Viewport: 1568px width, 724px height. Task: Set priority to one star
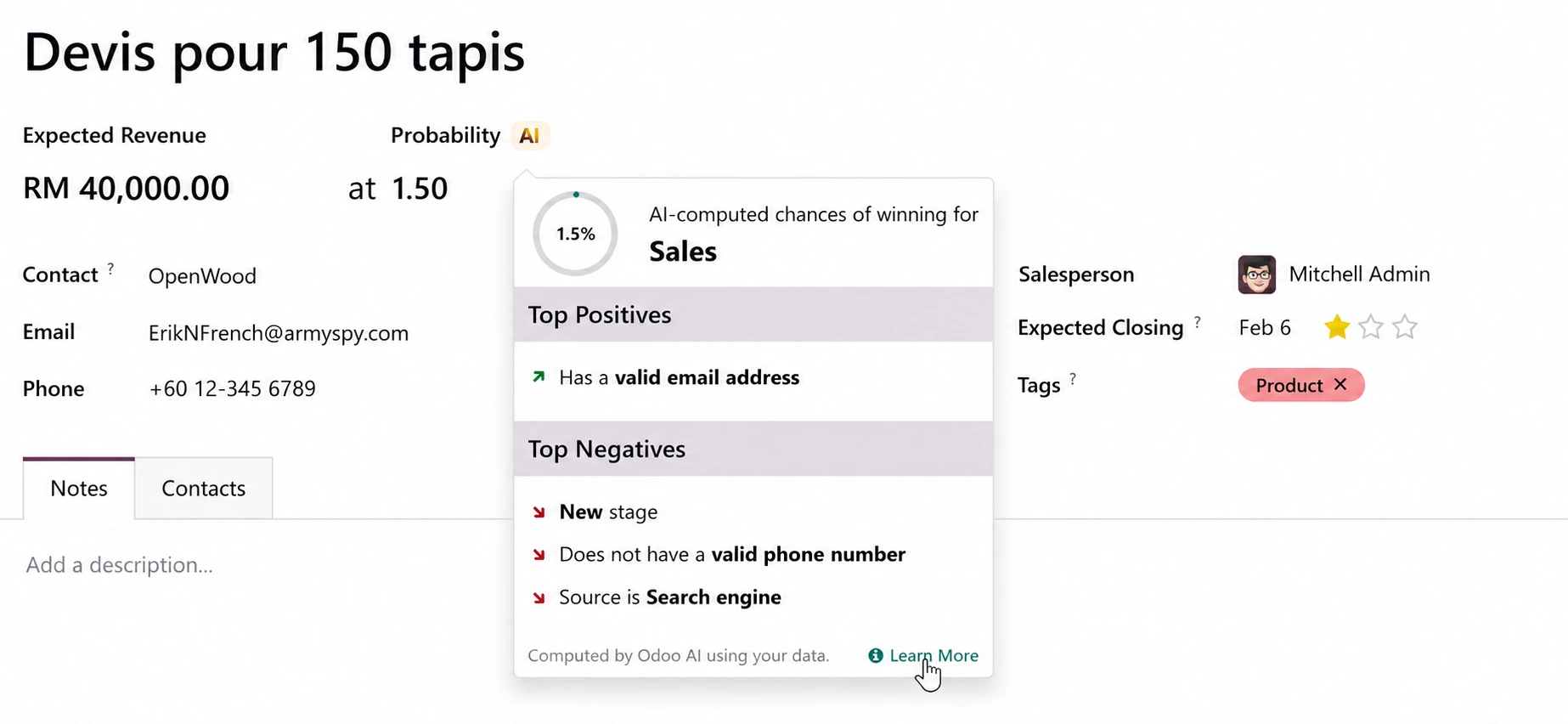(x=1337, y=327)
